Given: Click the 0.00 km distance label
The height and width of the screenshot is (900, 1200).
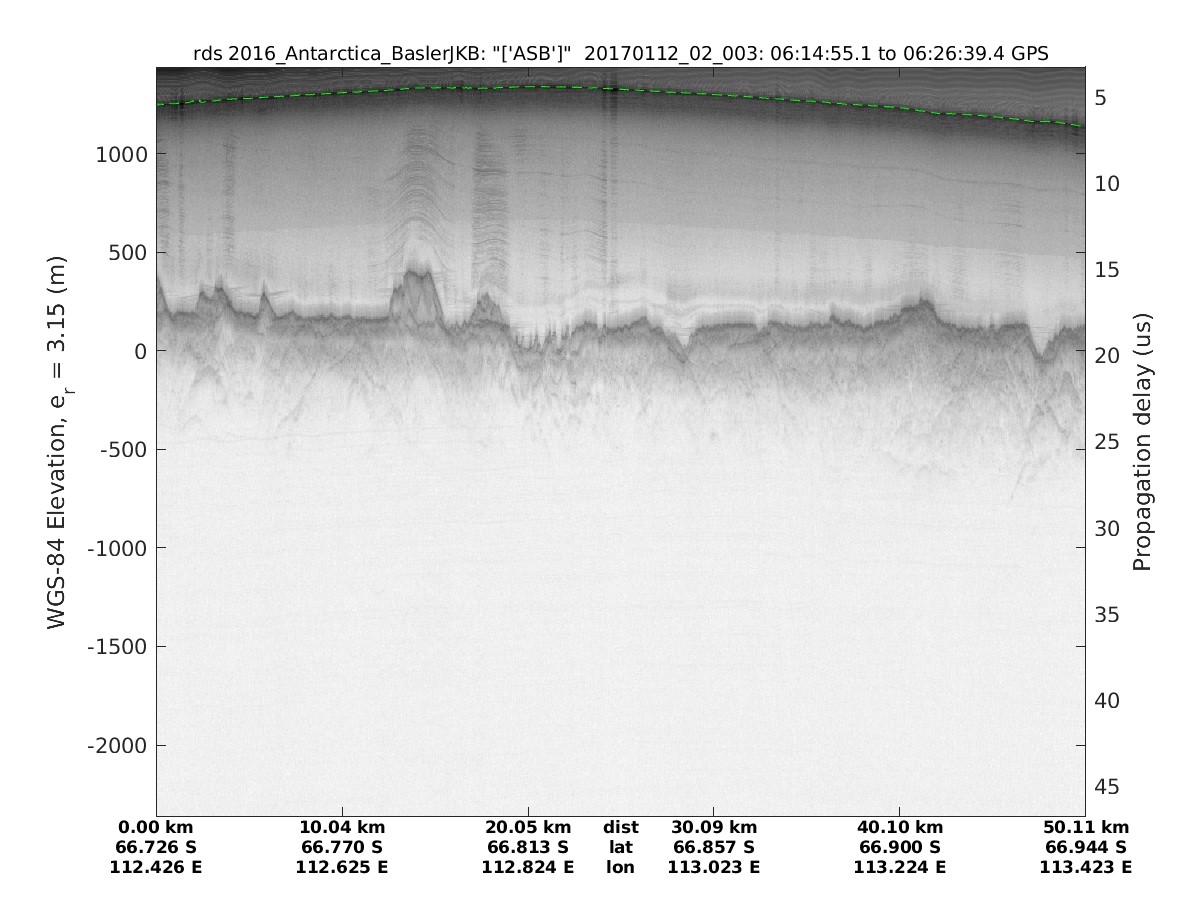Looking at the screenshot, I should click(156, 828).
